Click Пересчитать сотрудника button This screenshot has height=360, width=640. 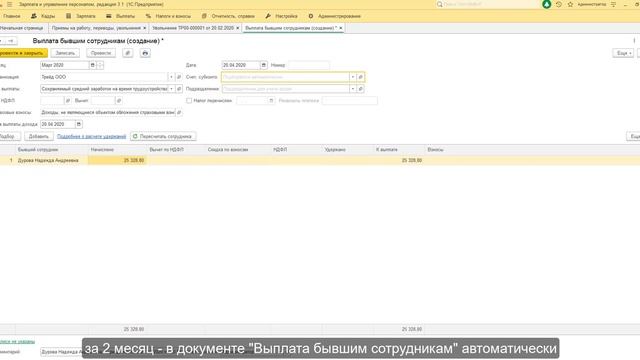[x=163, y=136]
